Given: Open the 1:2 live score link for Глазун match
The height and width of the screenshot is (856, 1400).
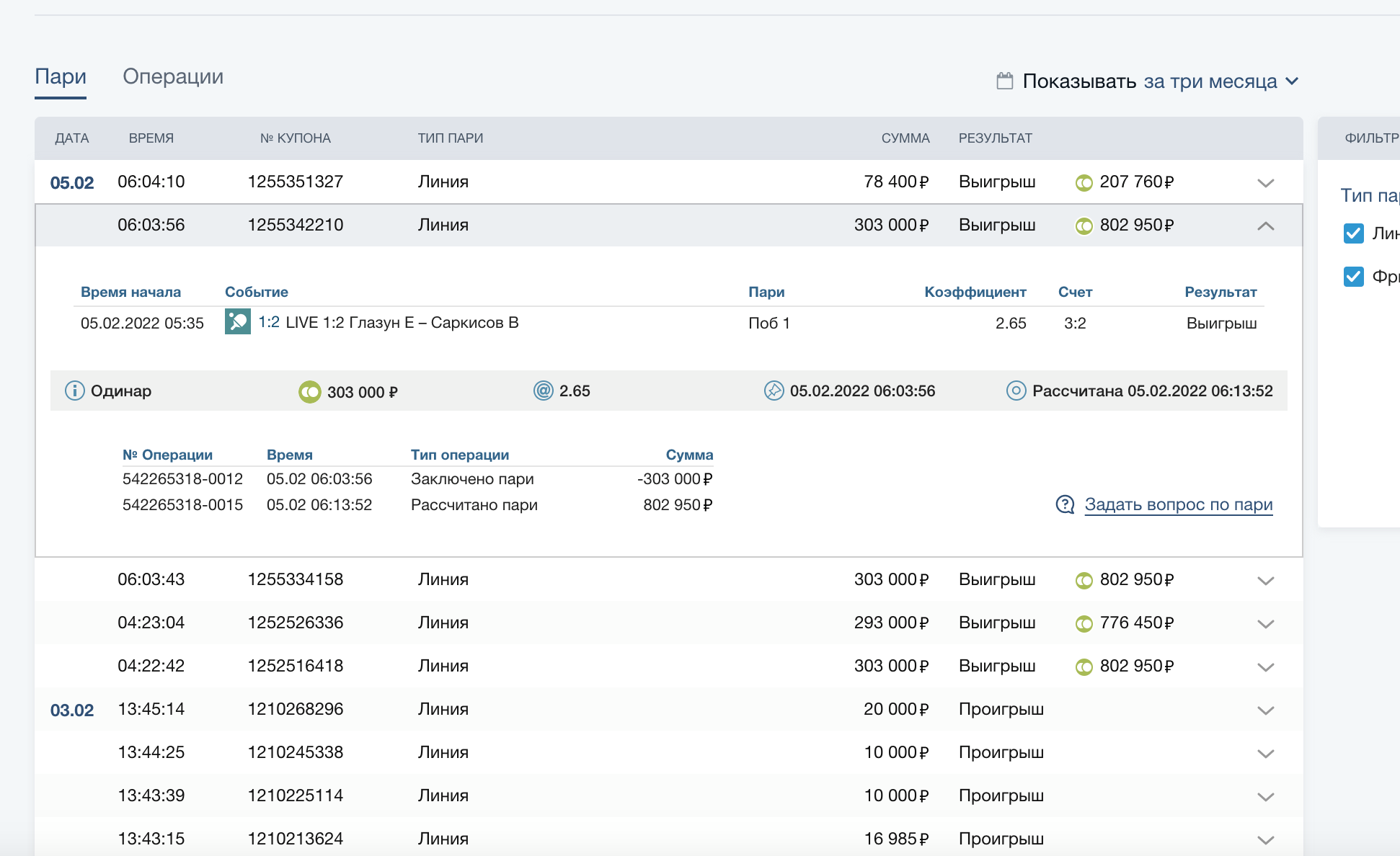Looking at the screenshot, I should point(269,322).
